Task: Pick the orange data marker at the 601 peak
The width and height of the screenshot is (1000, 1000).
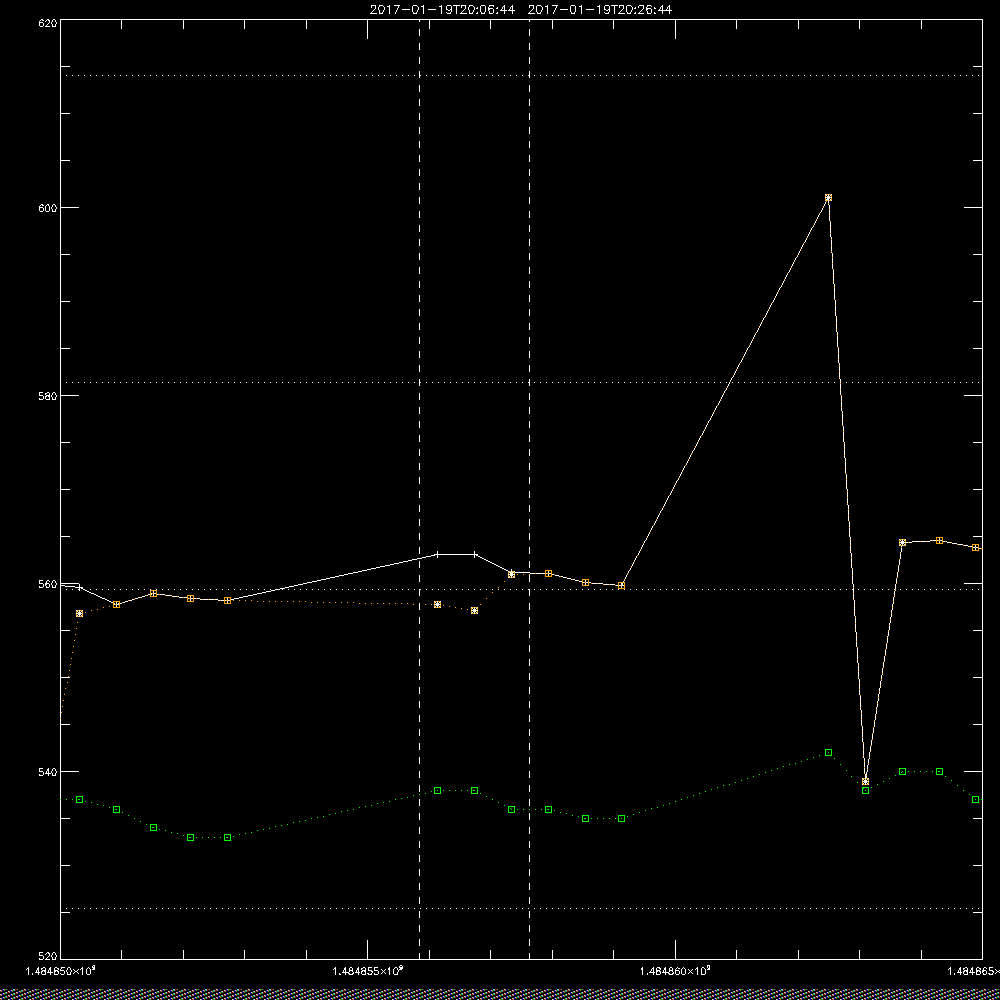Action: point(828,198)
